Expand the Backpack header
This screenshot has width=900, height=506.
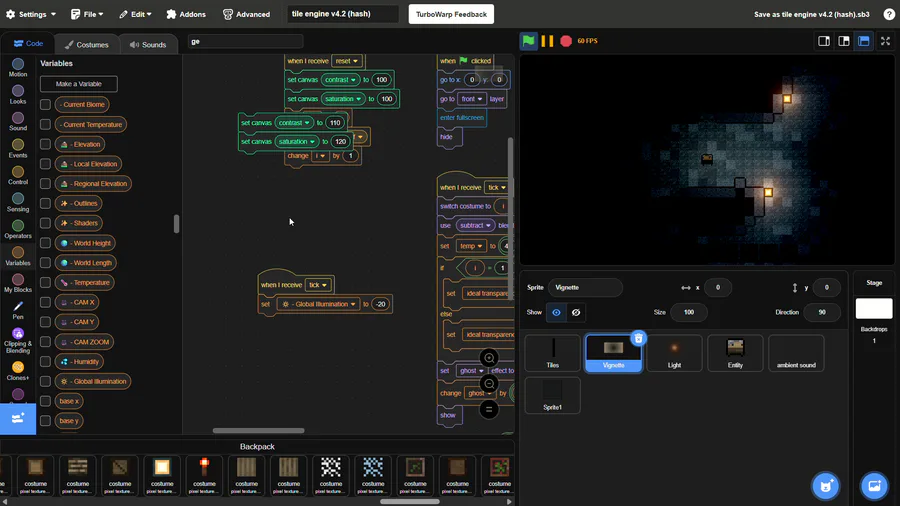coord(257,446)
